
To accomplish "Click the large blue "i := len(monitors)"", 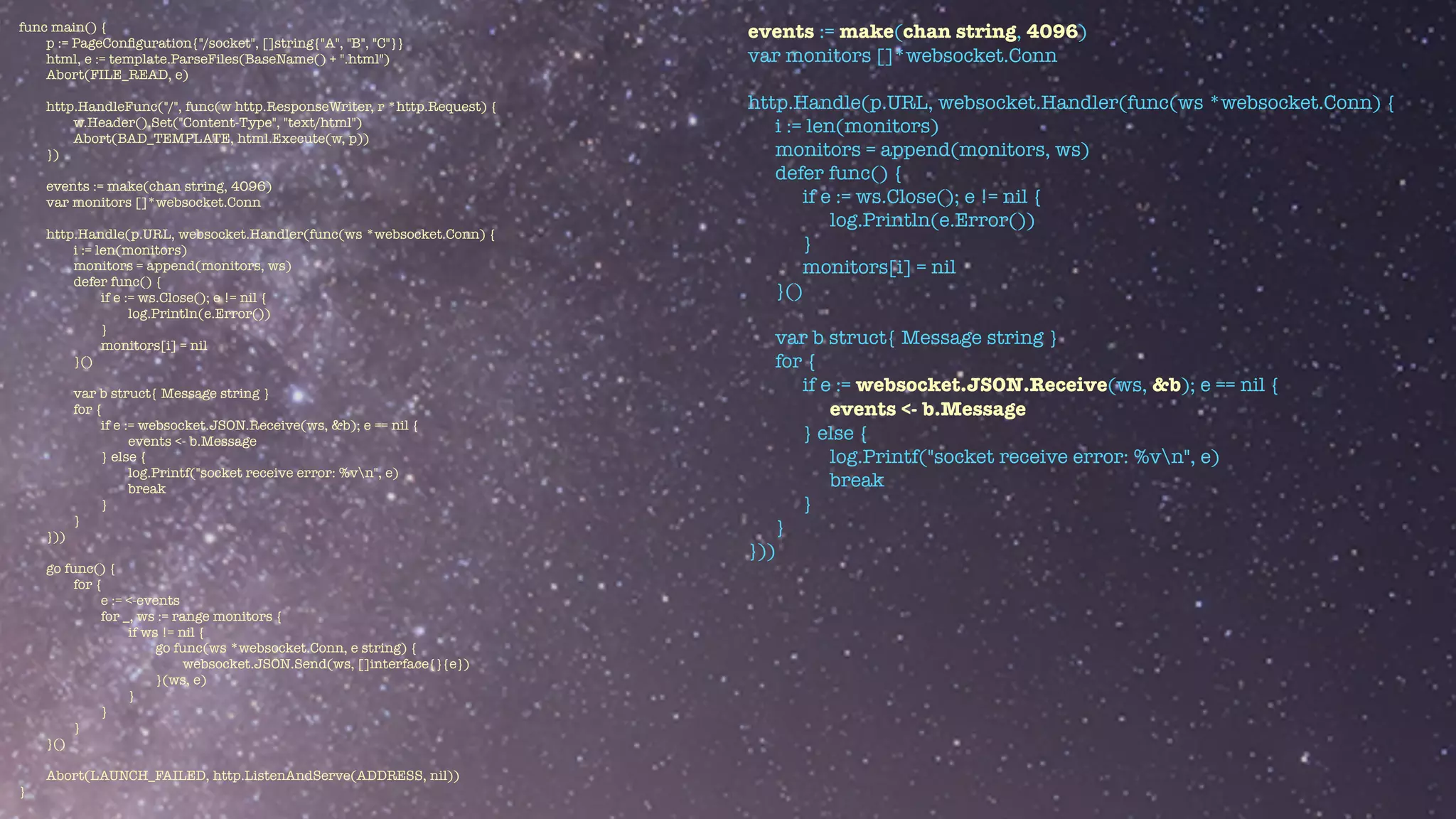I will pyautogui.click(x=857, y=126).
